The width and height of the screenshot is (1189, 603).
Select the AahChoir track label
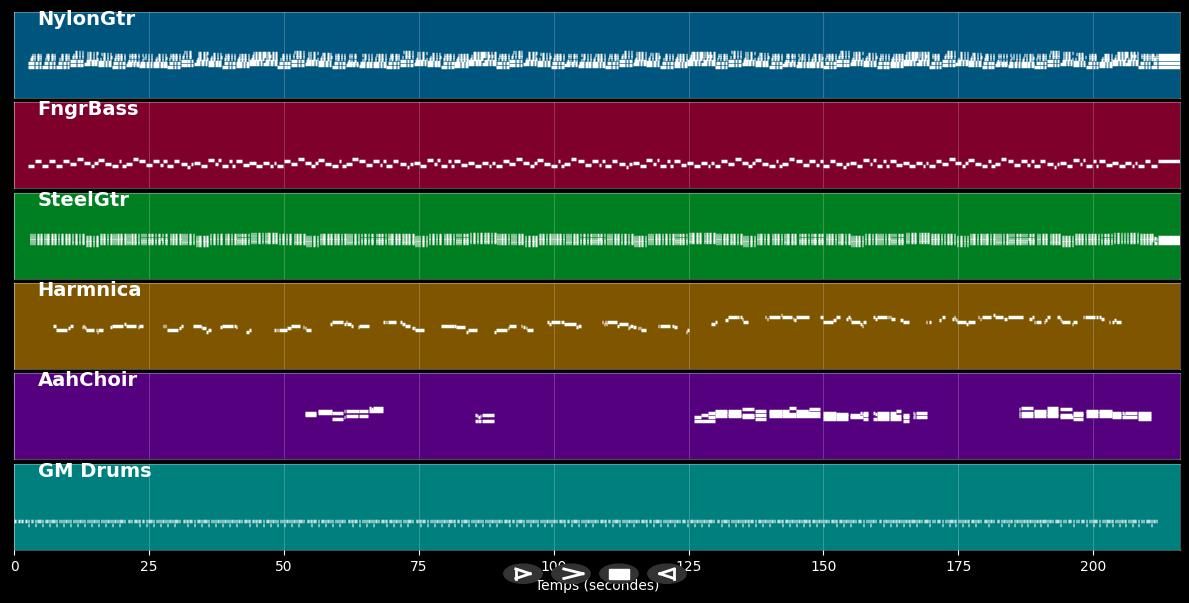[87, 379]
